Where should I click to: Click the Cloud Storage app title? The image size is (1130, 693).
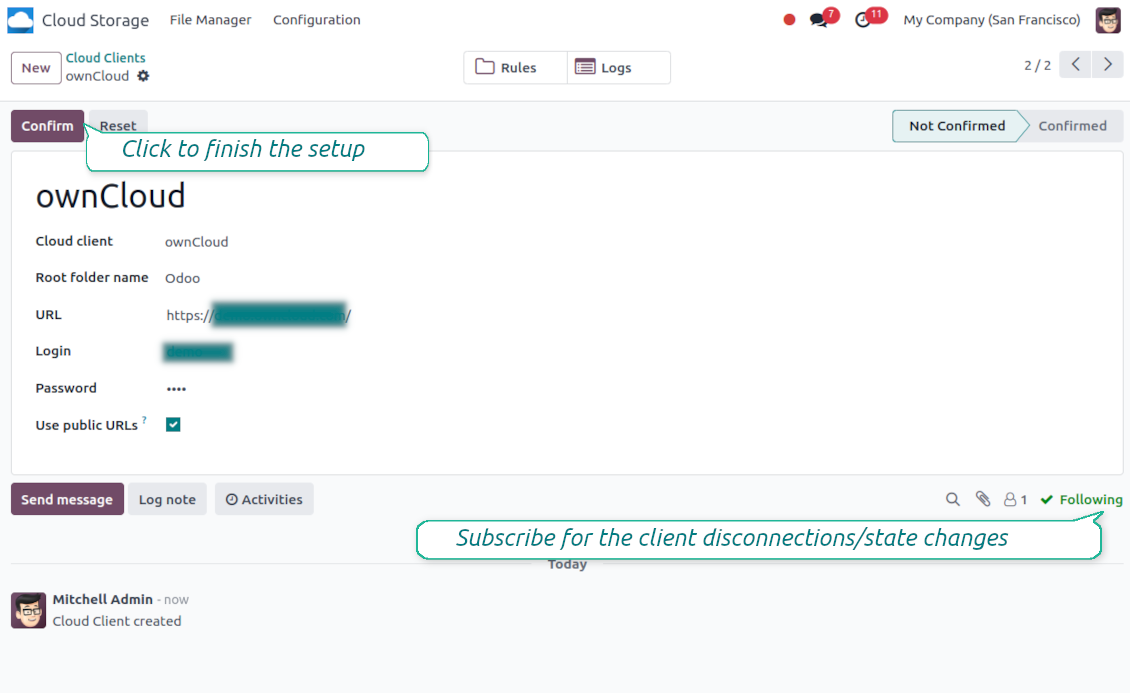pyautogui.click(x=95, y=20)
